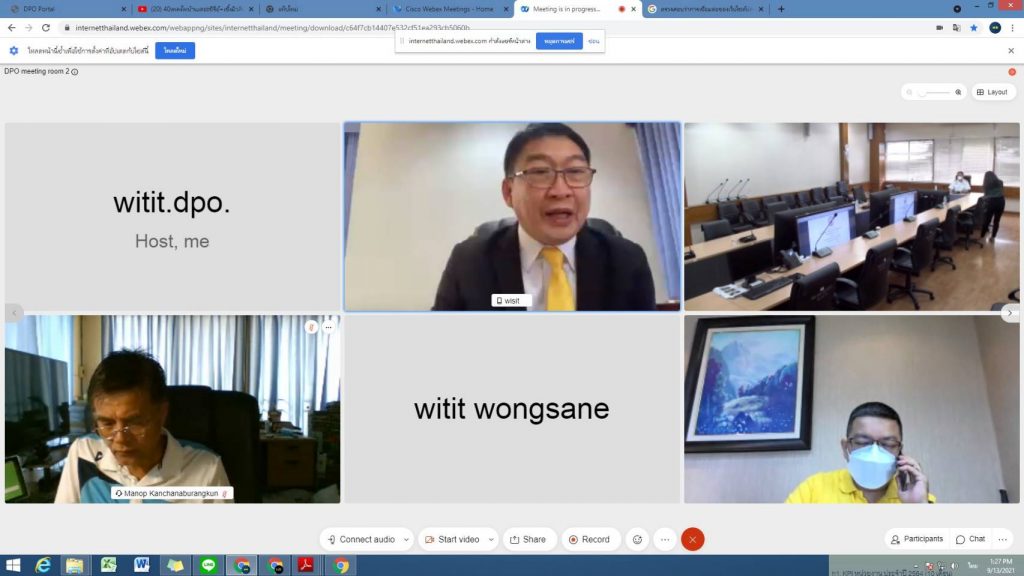Show meeting info icon beside DPO meeting room 2
Image resolution: width=1024 pixels, height=576 pixels.
(x=75, y=72)
